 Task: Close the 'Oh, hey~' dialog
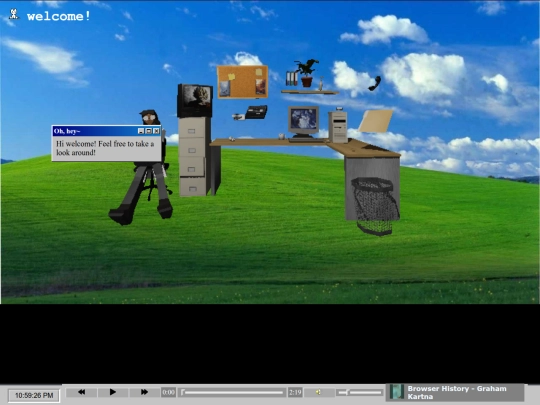pos(156,131)
